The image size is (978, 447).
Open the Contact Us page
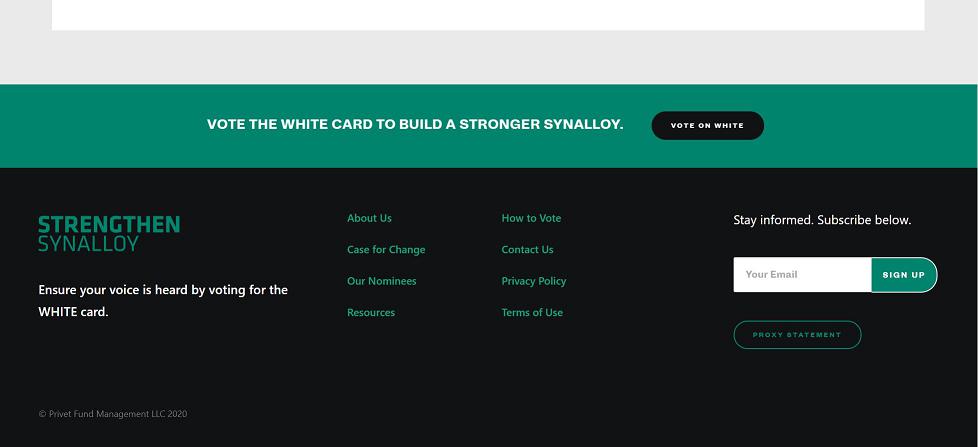pyautogui.click(x=527, y=250)
